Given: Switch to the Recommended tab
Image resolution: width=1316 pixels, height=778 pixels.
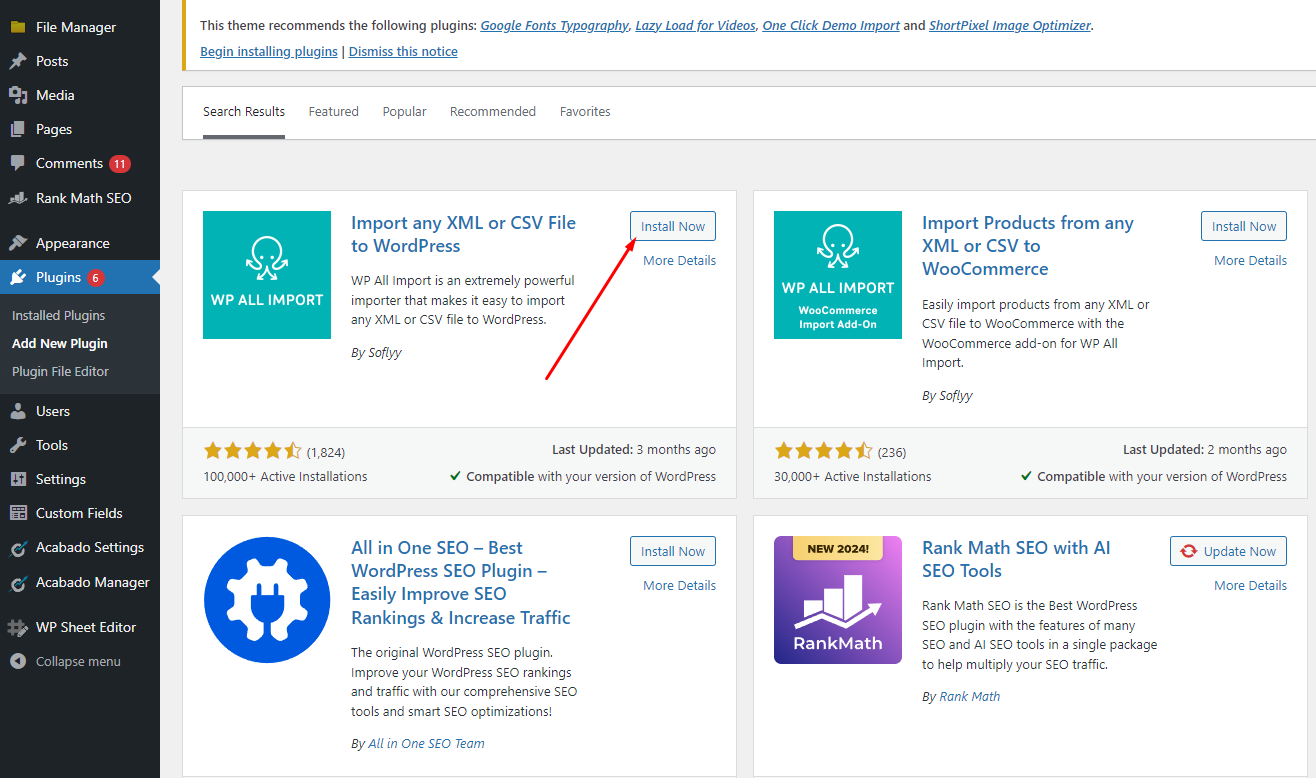Looking at the screenshot, I should click(x=493, y=111).
